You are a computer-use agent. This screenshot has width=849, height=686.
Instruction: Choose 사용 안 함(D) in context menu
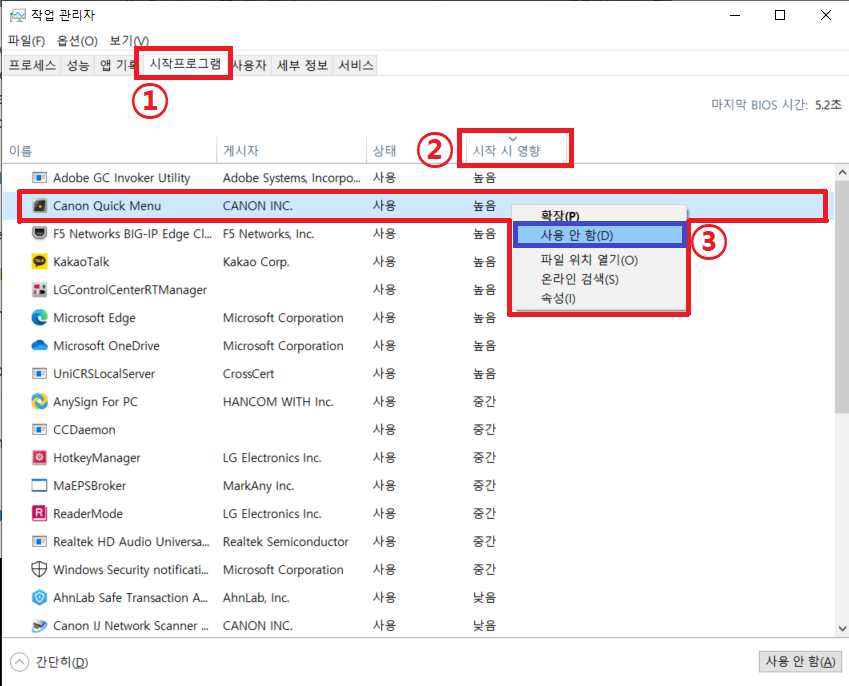coord(599,236)
